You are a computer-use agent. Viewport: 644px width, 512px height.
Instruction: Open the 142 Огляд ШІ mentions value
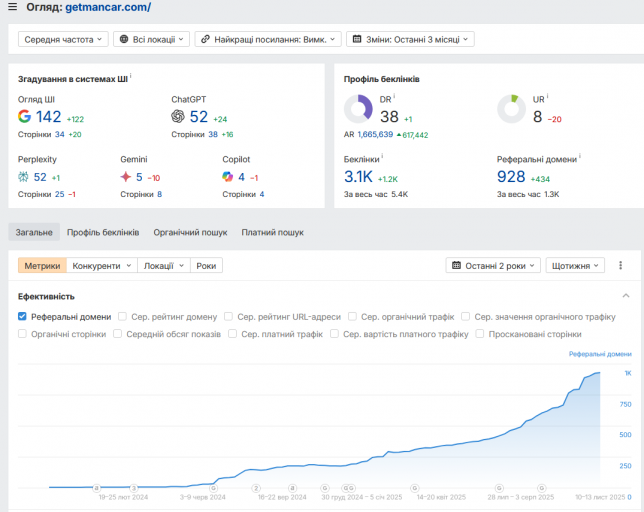pos(48,117)
